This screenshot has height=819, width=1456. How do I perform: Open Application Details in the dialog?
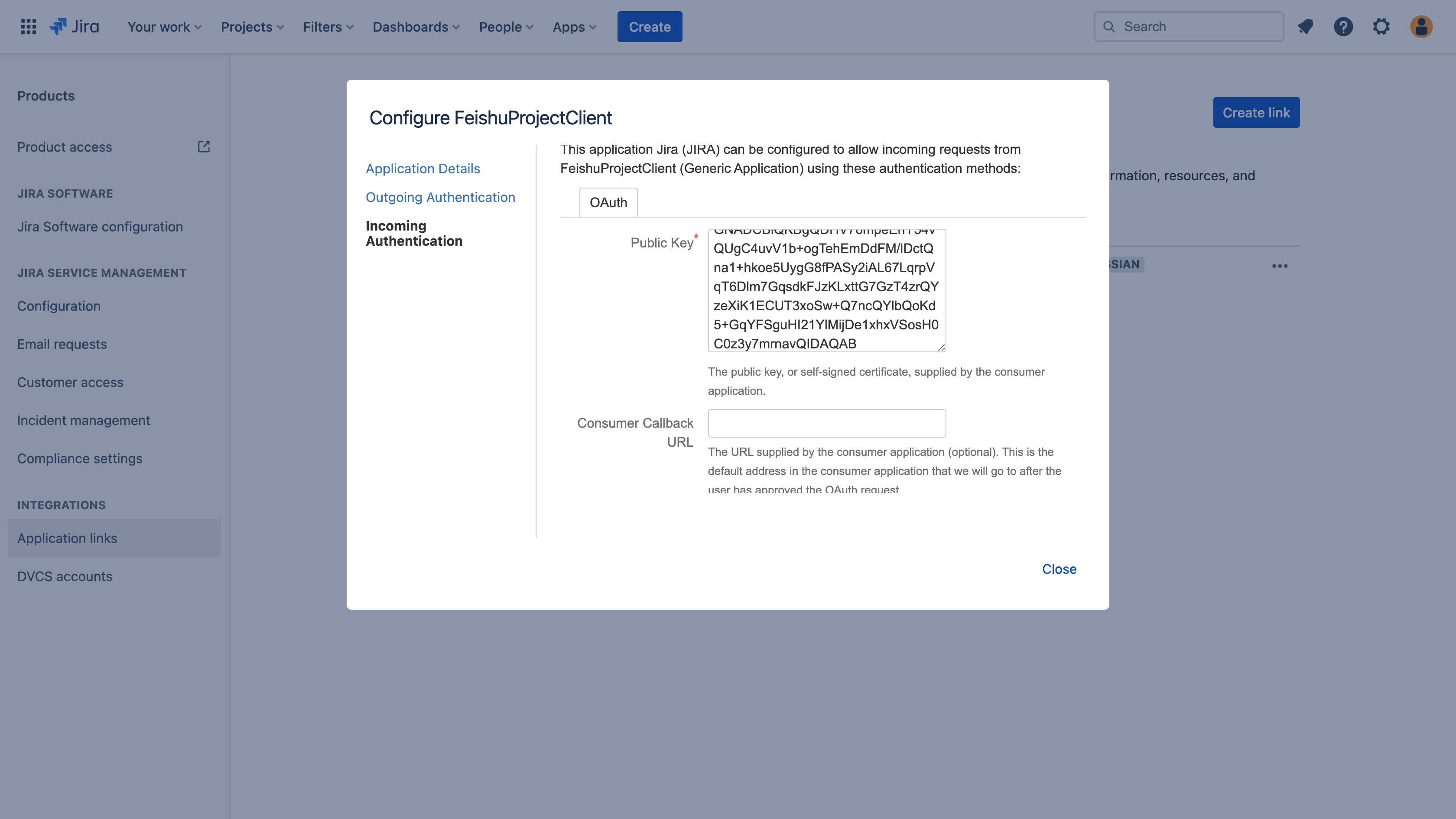pyautogui.click(x=423, y=169)
